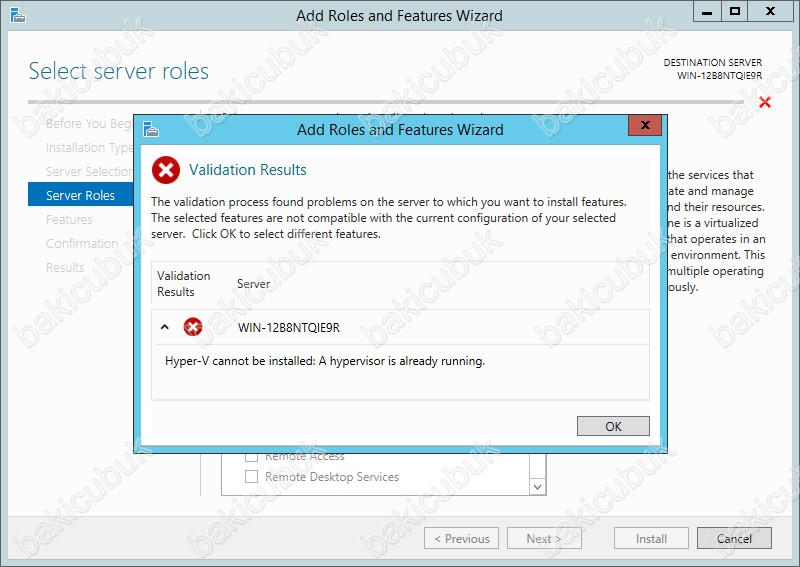Collapse the WIN-12B8NTQIE9R validation result row

pos(164,327)
